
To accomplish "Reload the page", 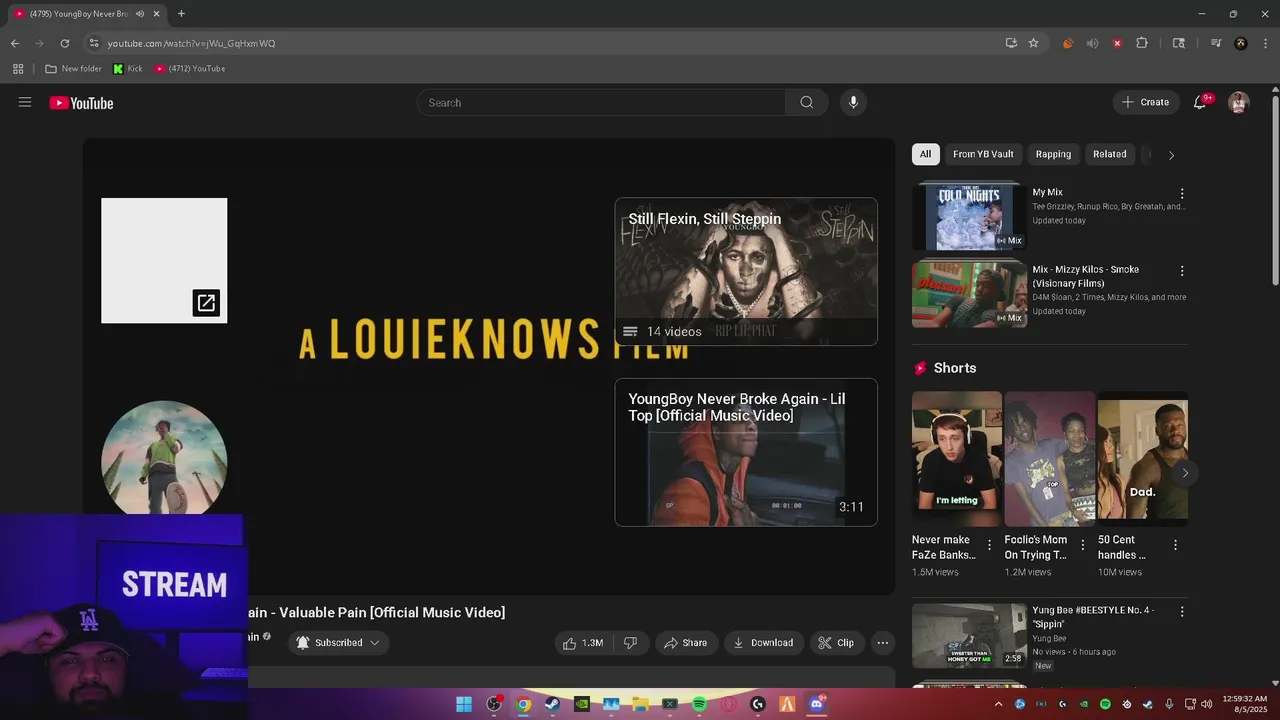I will (x=65, y=43).
